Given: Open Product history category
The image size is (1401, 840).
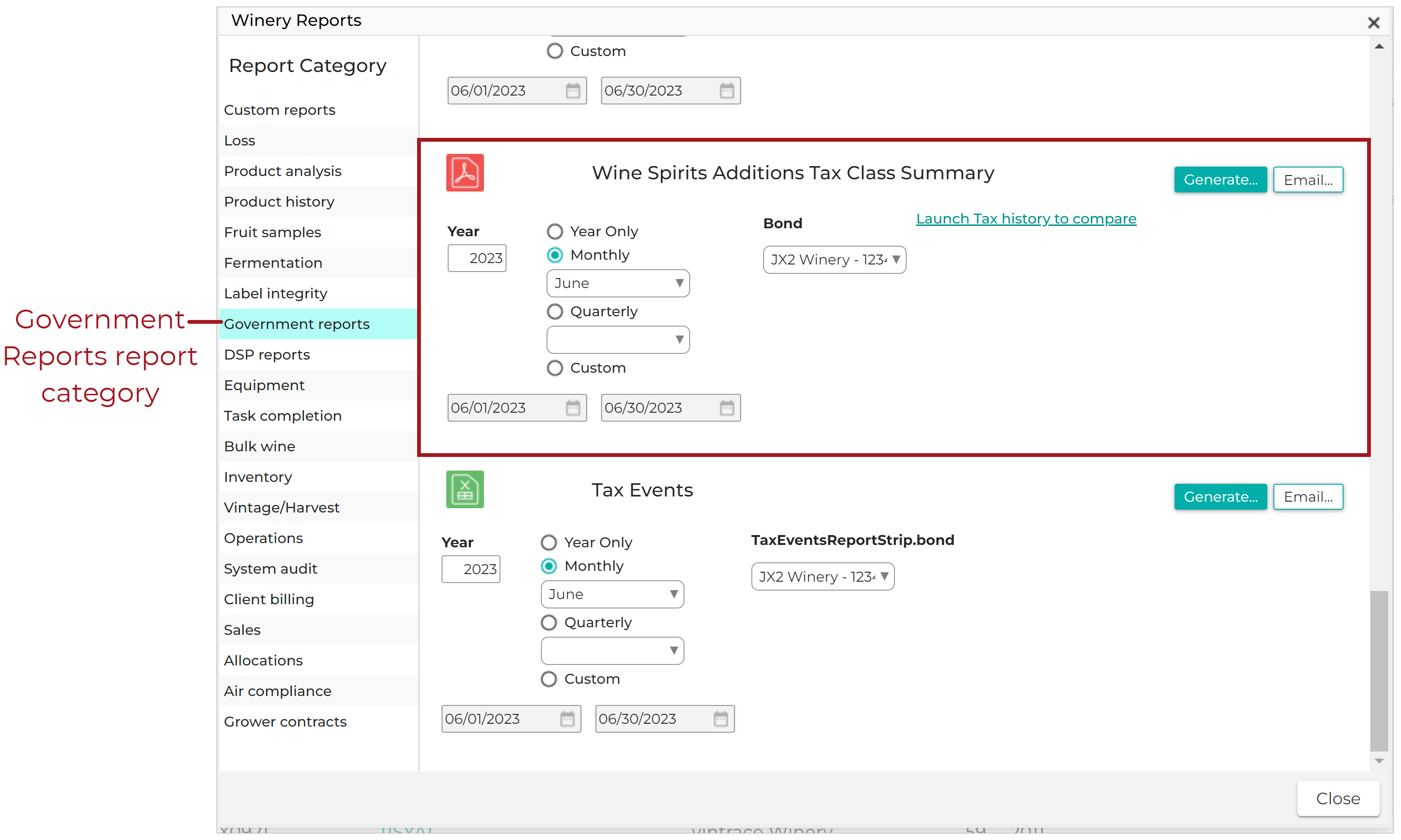Looking at the screenshot, I should [318, 201].
